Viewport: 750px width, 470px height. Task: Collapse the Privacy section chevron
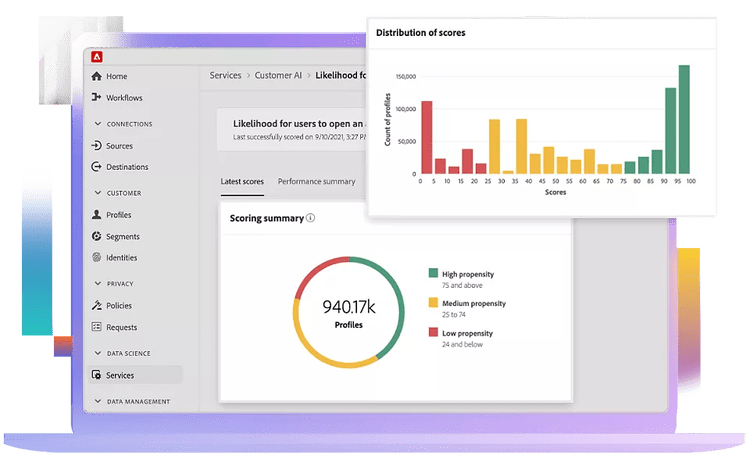[98, 284]
